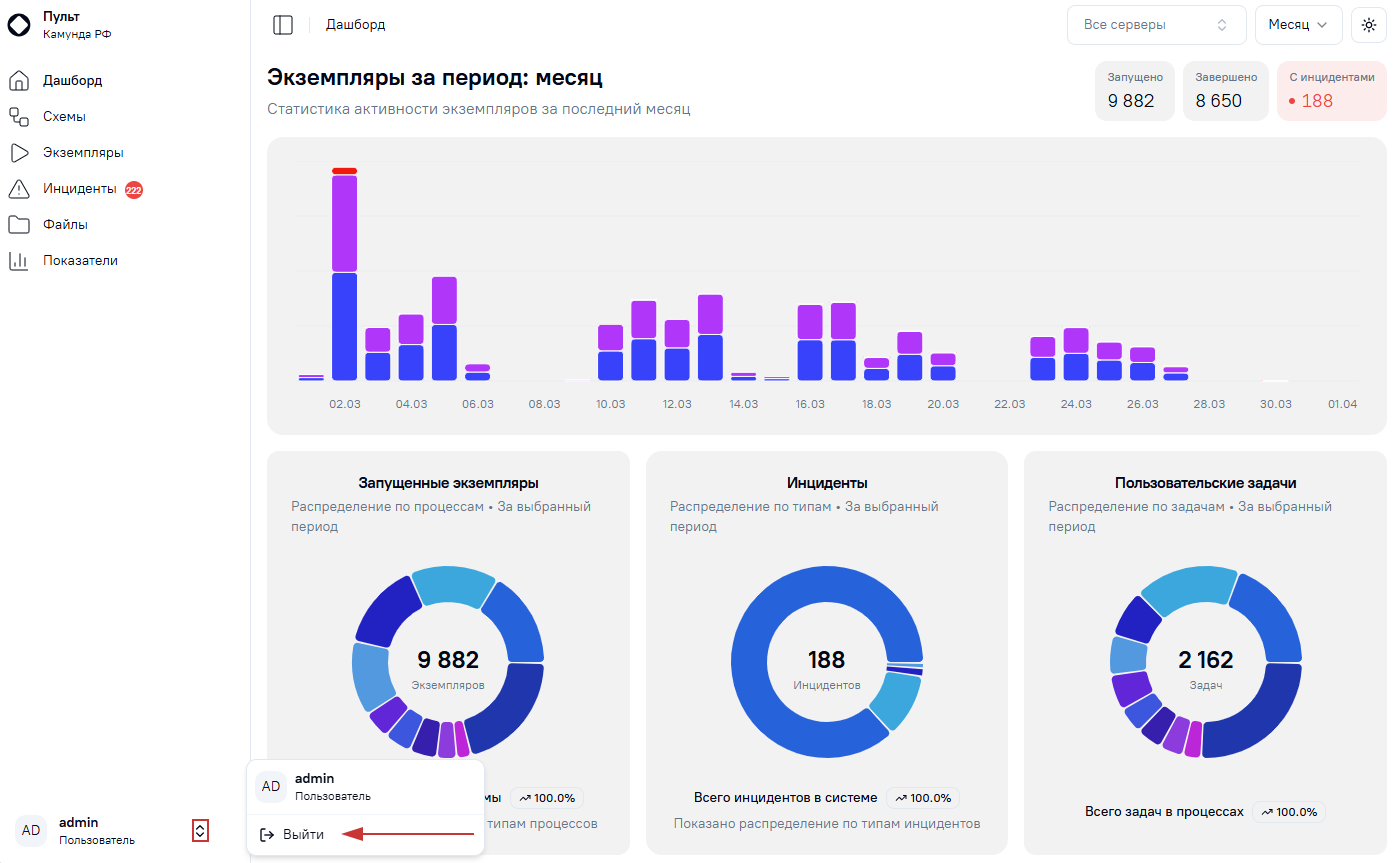Screen dimensions: 1398x863
Task: Click the tall purple bar for 02.03
Action: 344,223
